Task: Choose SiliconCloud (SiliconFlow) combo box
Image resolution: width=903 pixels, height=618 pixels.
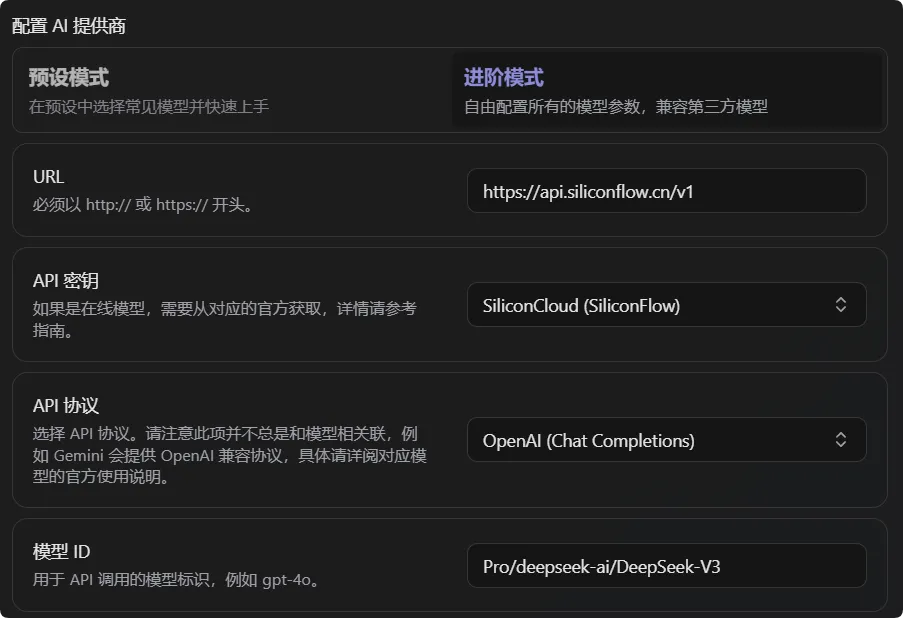Action: tap(666, 305)
